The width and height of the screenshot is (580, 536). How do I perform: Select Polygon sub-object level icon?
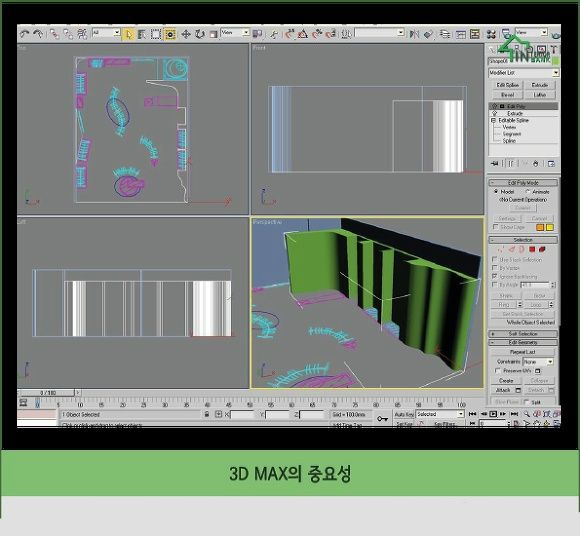[x=532, y=249]
